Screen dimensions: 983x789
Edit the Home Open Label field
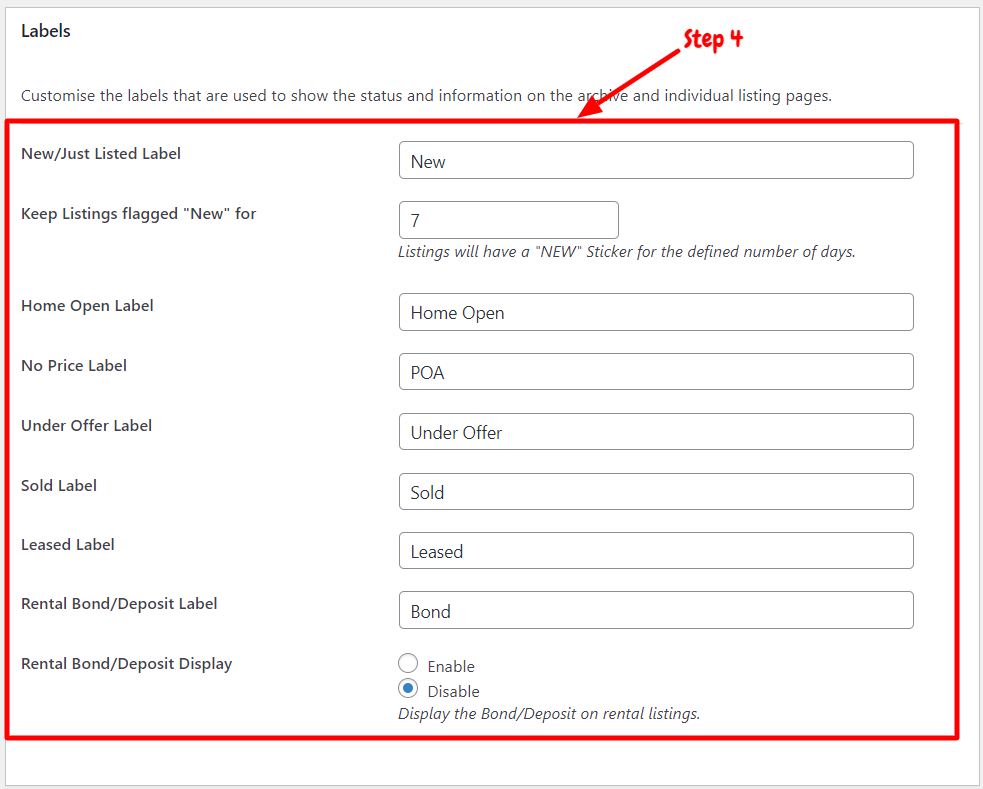coord(656,312)
